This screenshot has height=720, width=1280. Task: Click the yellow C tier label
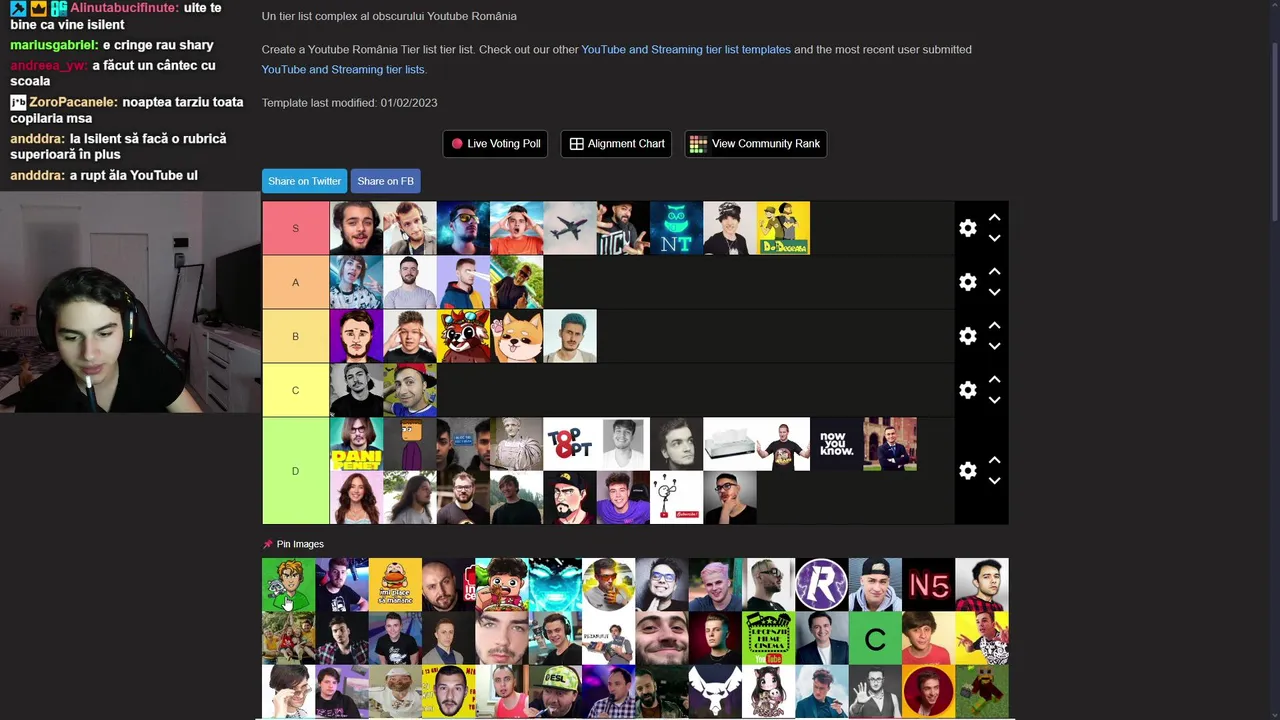click(x=295, y=390)
